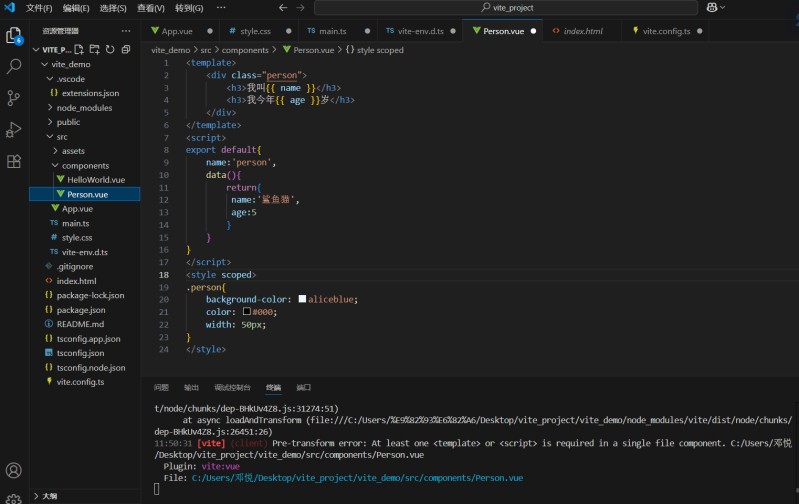Open Run and Debug view icon
Viewport: 799px width, 504px height.
[x=14, y=130]
